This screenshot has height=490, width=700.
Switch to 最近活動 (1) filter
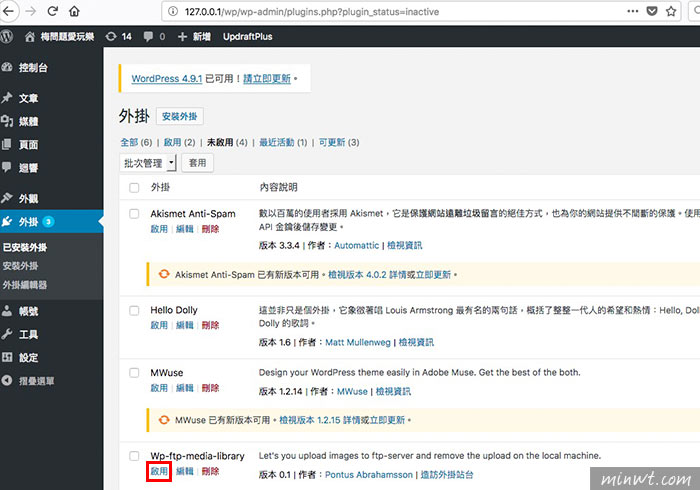[x=283, y=142]
